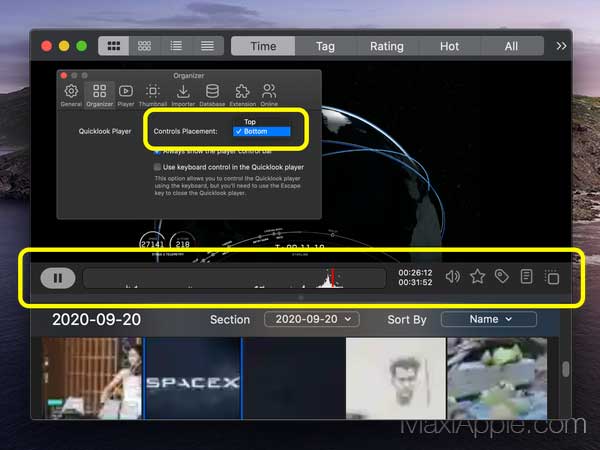
Task: Click the Quicklook Player label
Action: click(105, 131)
